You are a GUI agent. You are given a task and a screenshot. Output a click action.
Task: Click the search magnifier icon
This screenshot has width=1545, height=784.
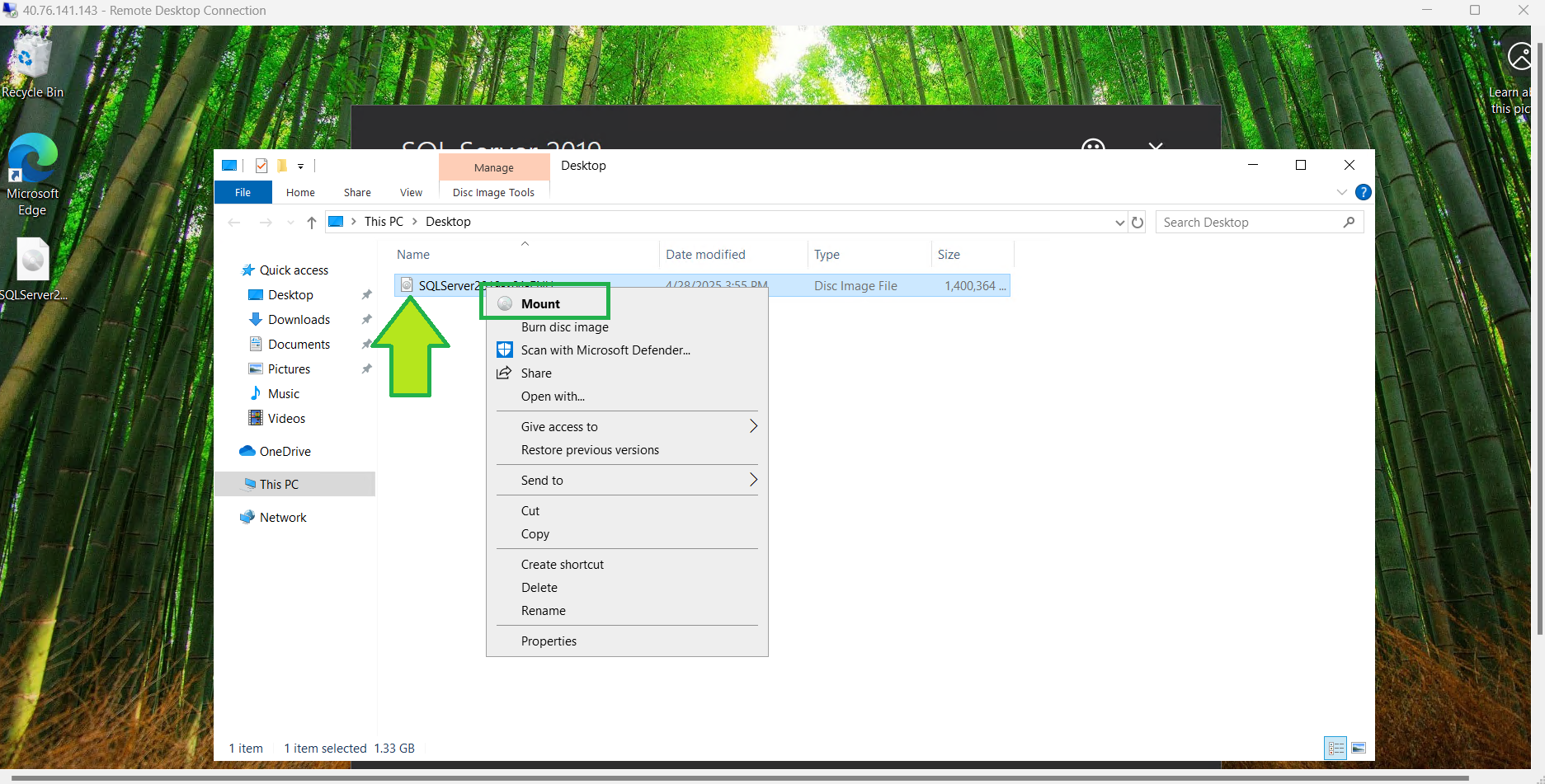pyautogui.click(x=1350, y=222)
